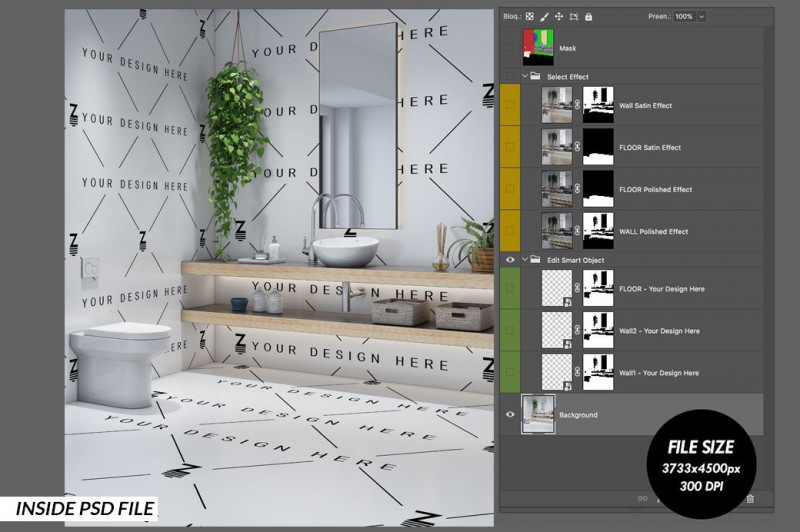The height and width of the screenshot is (532, 800).
Task: Show the Wall Satin Effect layer
Action: point(510,105)
